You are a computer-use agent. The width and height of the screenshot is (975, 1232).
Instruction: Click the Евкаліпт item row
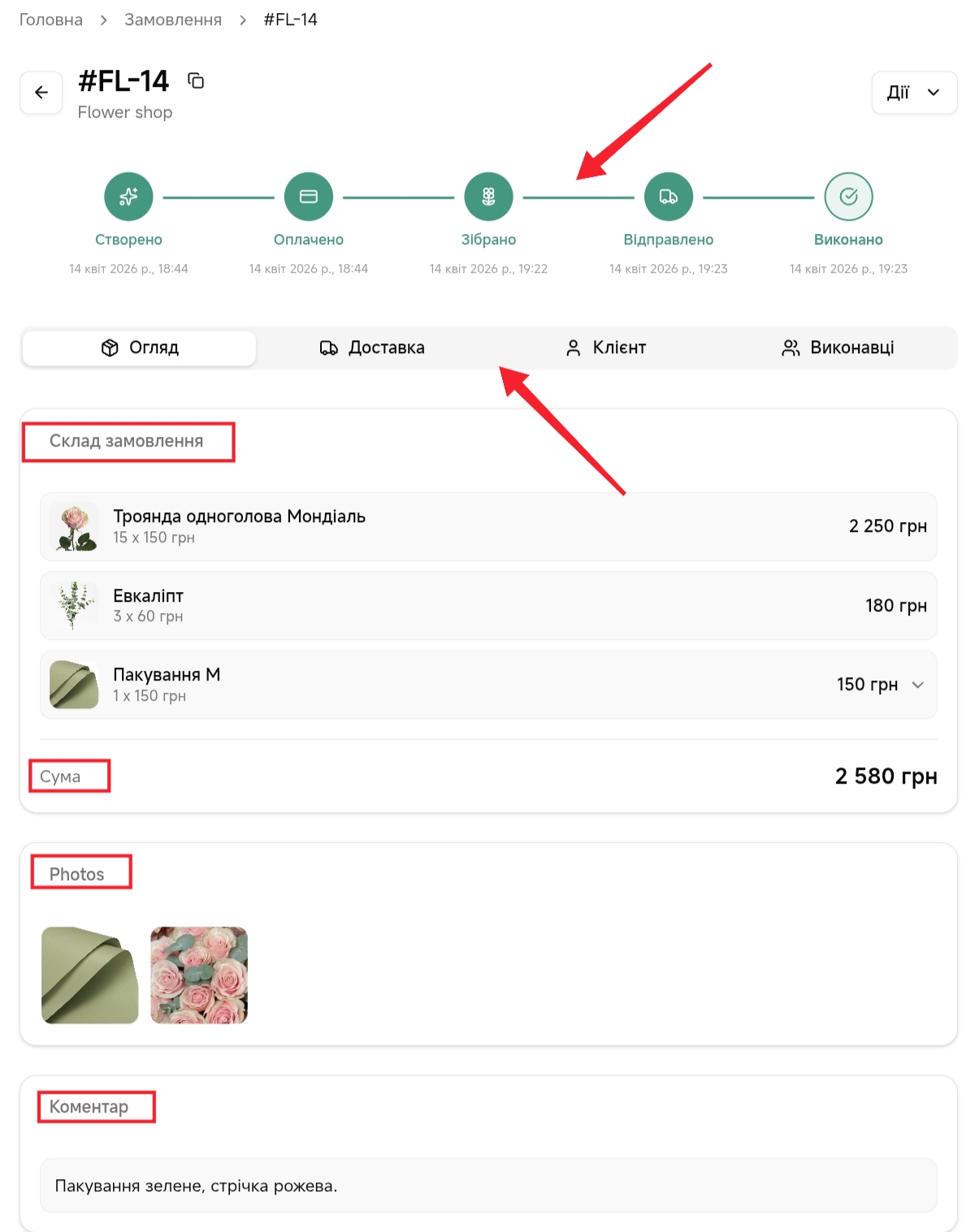point(487,606)
